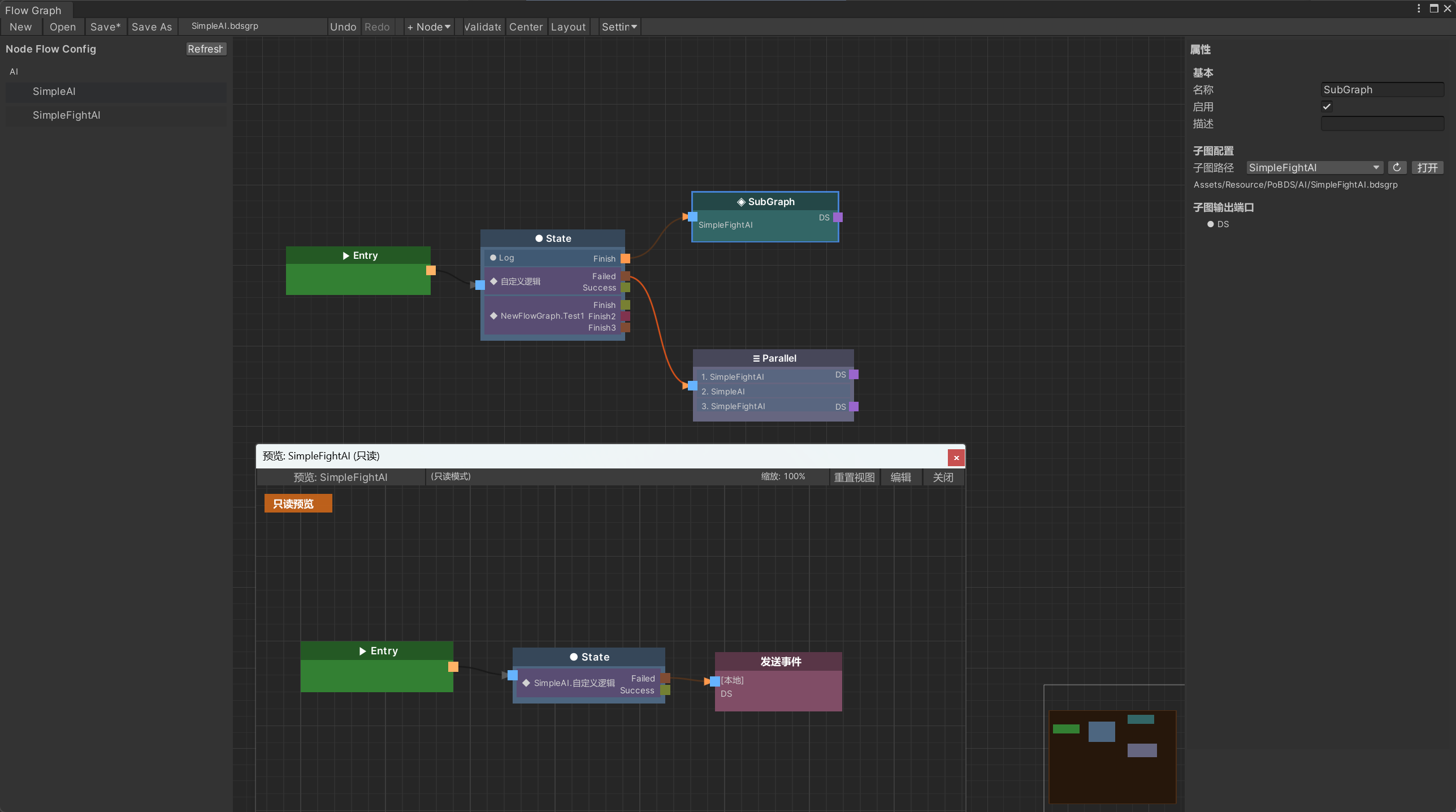The image size is (1456, 812).
Task: Open the Settings toolbar dropdown
Action: tap(619, 27)
